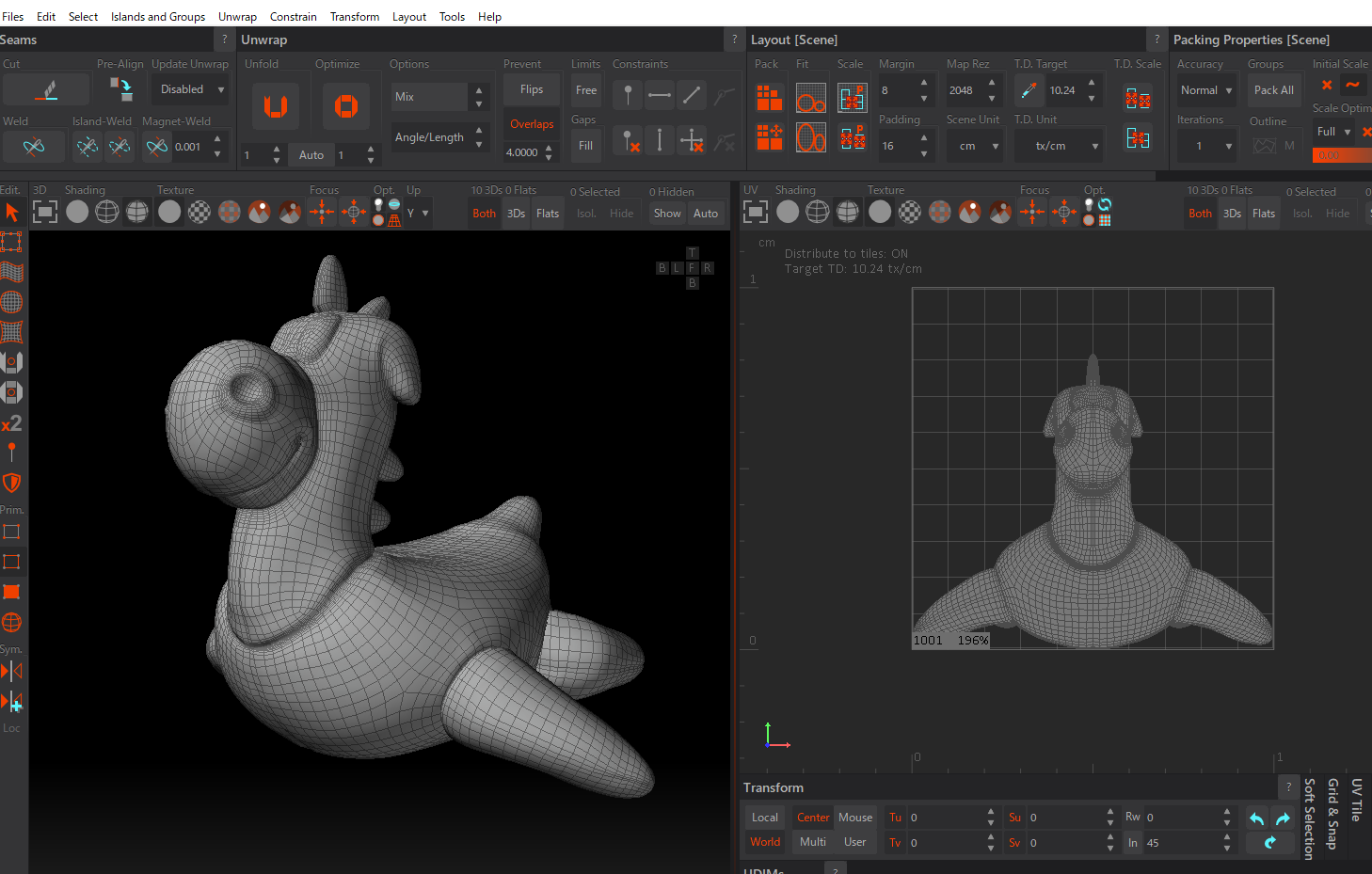Toggle Prevent Overlaps option
The image size is (1372, 874).
[x=532, y=124]
